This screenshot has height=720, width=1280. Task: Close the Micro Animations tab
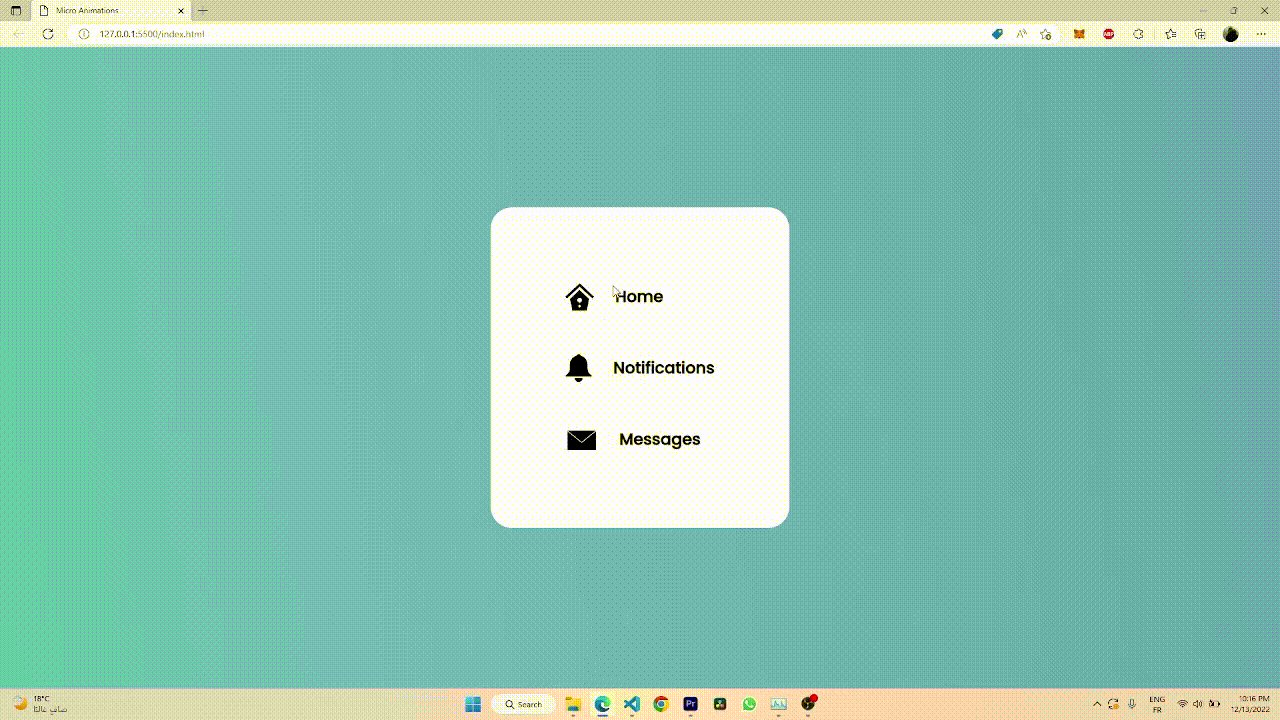coord(181,10)
